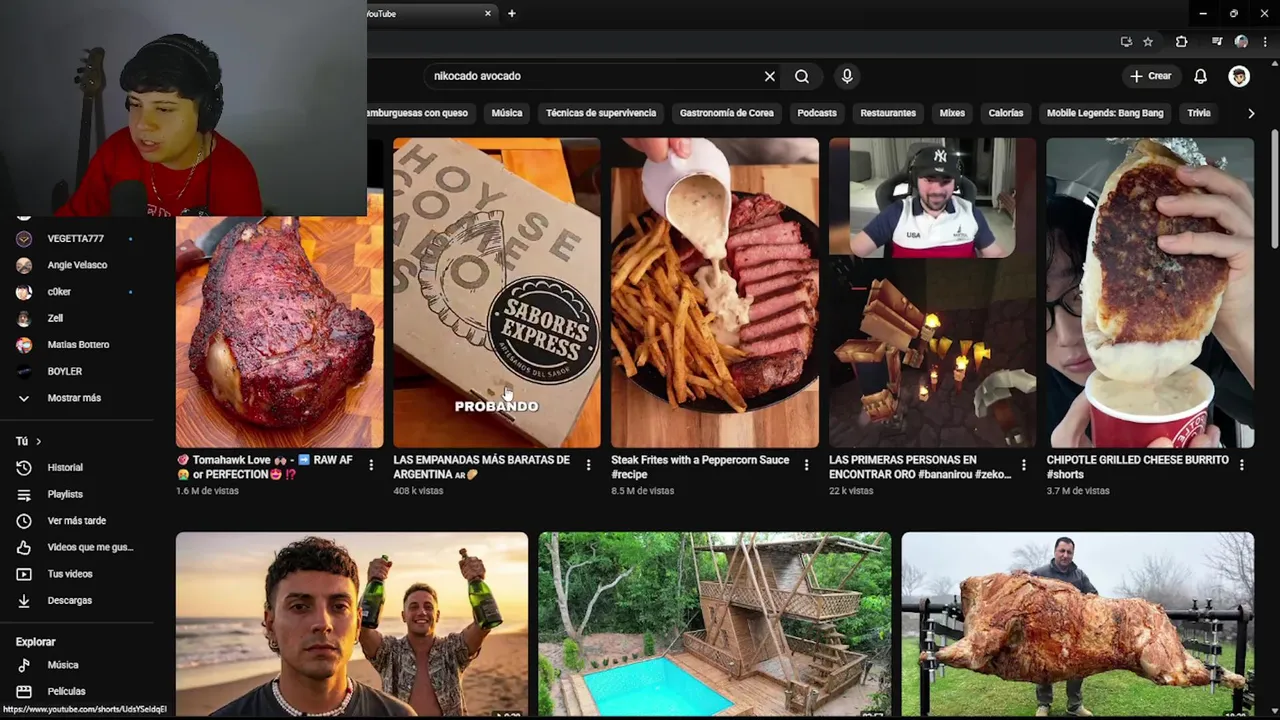Select the Mobile Legends: Bang Bang chip
Screen dimensions: 1280x720
1105,113
